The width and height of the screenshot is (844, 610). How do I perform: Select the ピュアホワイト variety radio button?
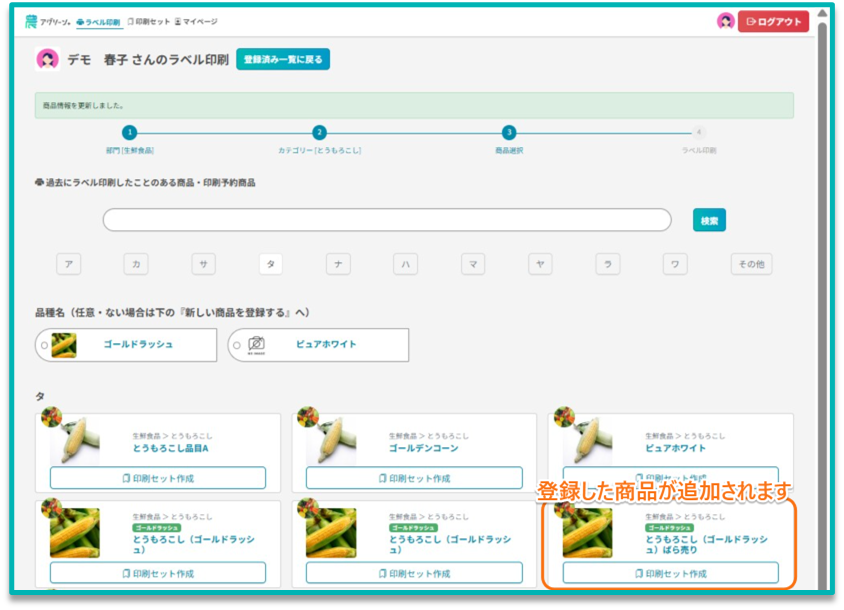click(x=236, y=345)
